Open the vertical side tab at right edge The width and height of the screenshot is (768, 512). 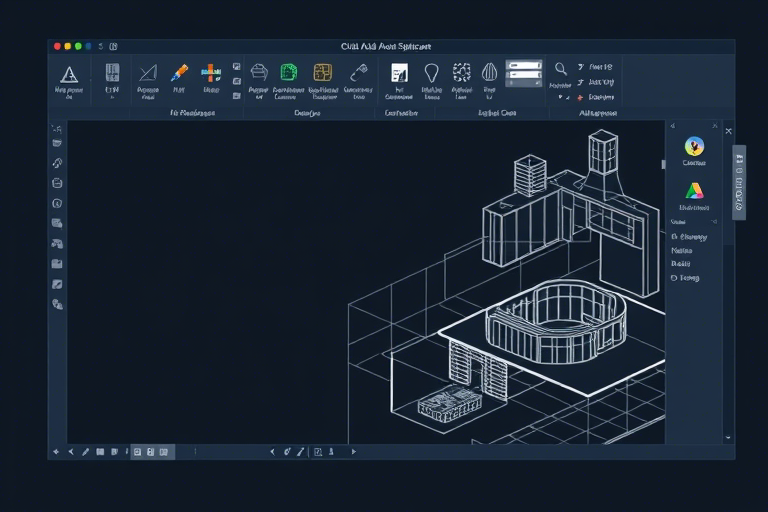(739, 182)
